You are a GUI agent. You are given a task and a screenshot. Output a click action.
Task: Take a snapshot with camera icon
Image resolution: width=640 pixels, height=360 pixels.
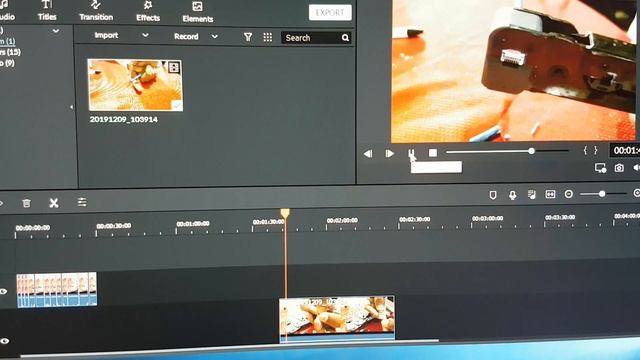[x=619, y=168]
